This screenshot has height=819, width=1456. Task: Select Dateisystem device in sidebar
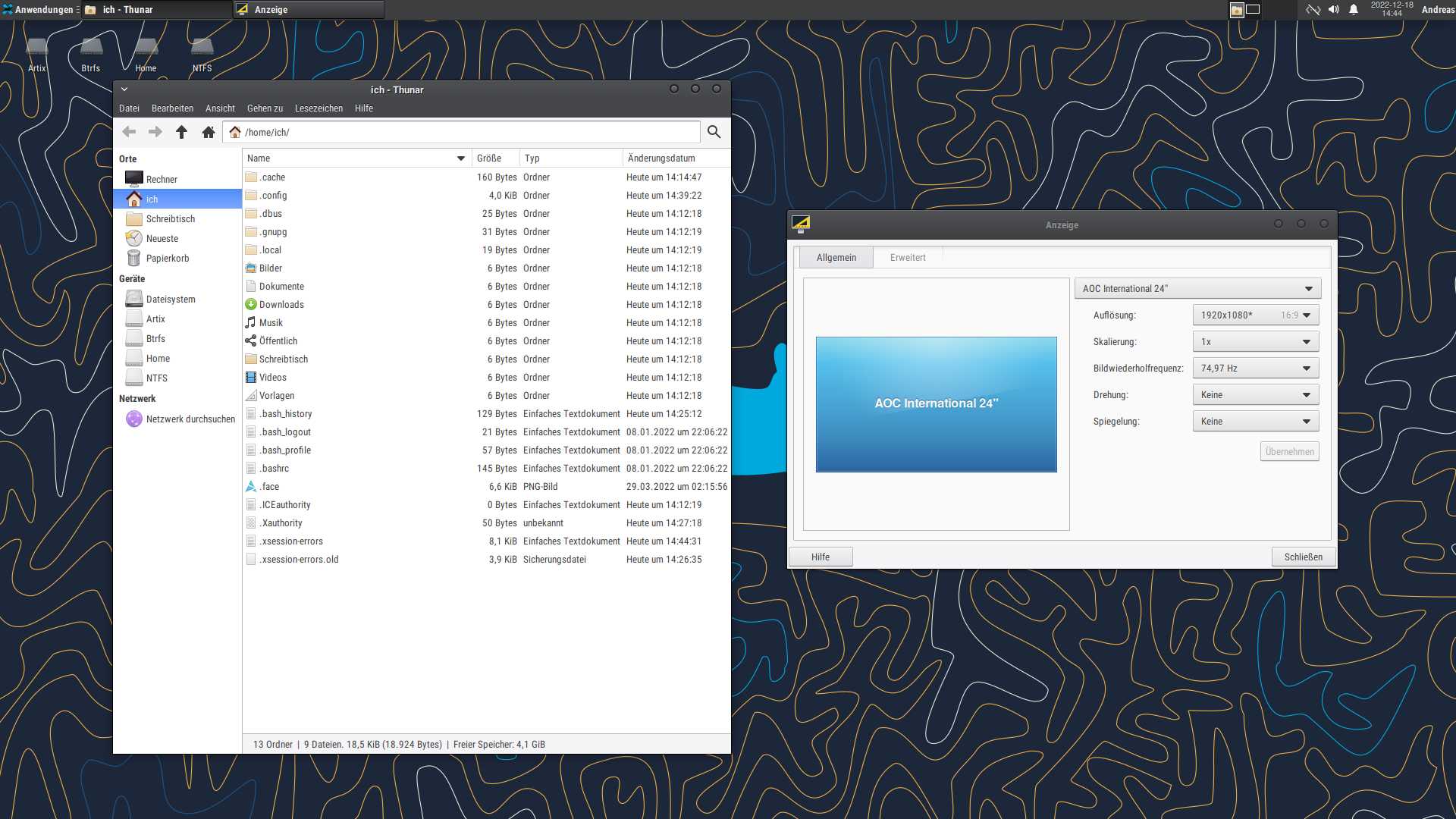[x=170, y=300]
